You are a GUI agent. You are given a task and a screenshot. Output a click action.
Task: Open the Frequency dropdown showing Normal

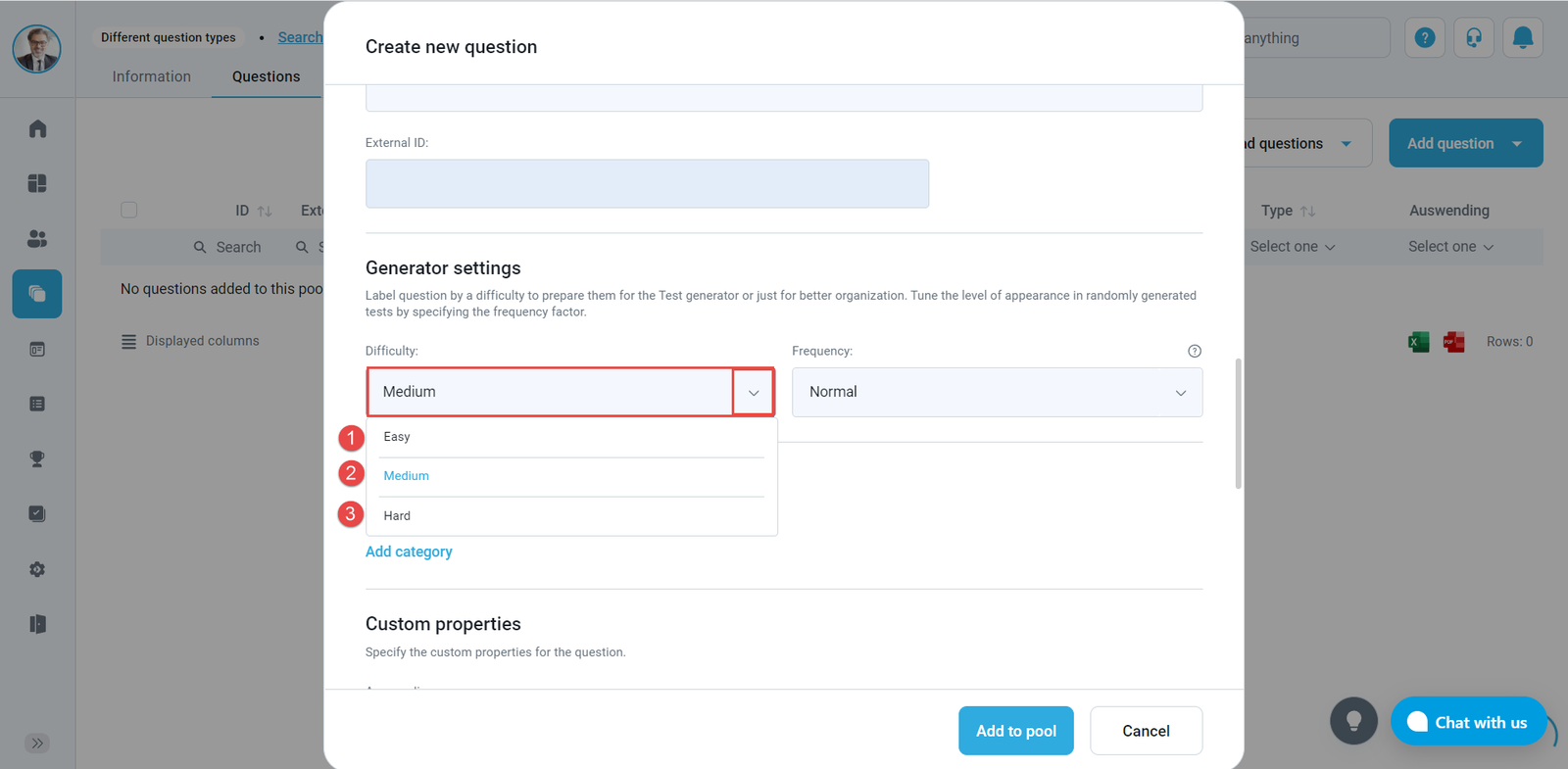tap(997, 393)
